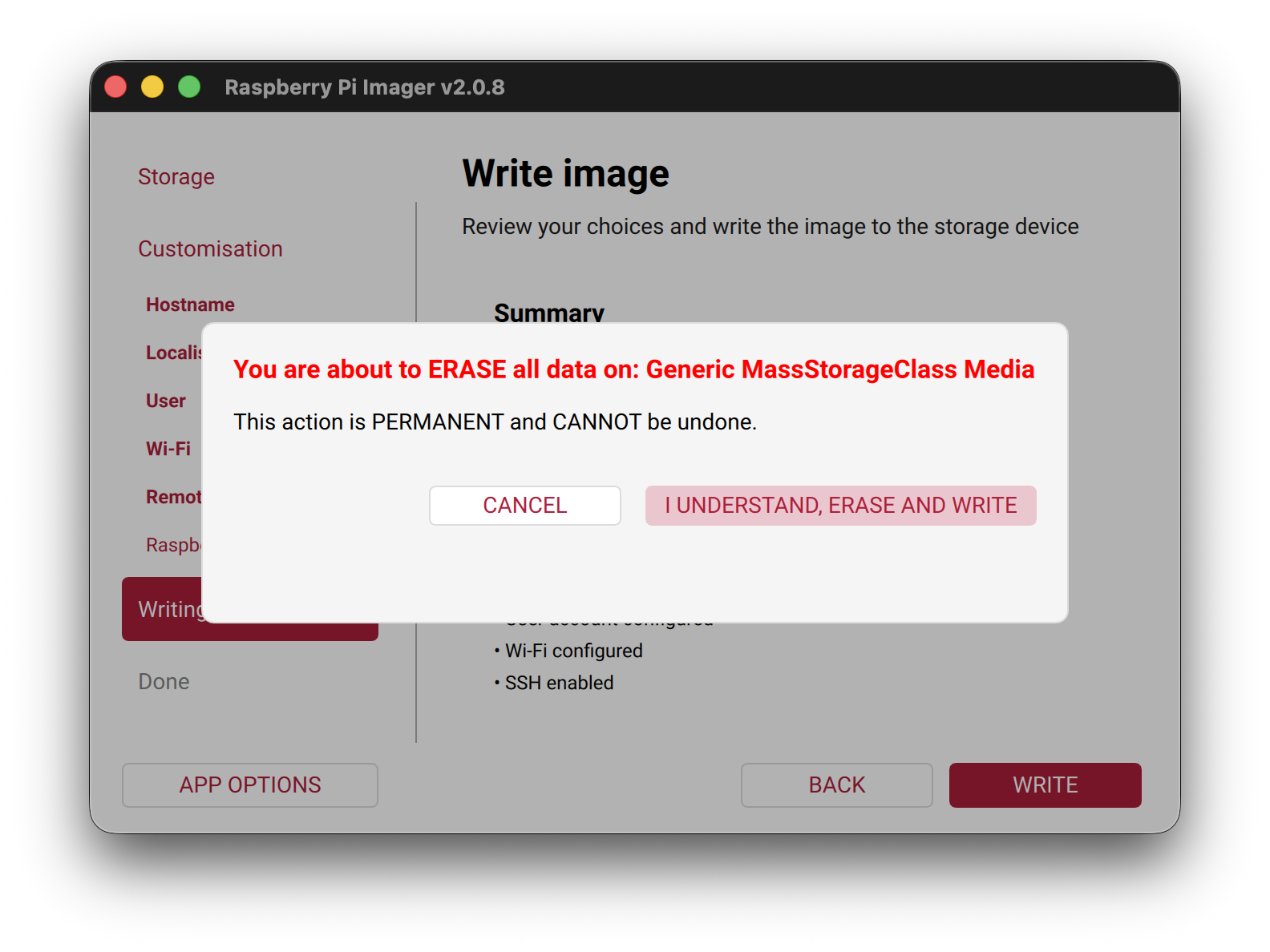The width and height of the screenshot is (1270, 952).
Task: Go BACK to the previous step
Action: click(x=836, y=785)
